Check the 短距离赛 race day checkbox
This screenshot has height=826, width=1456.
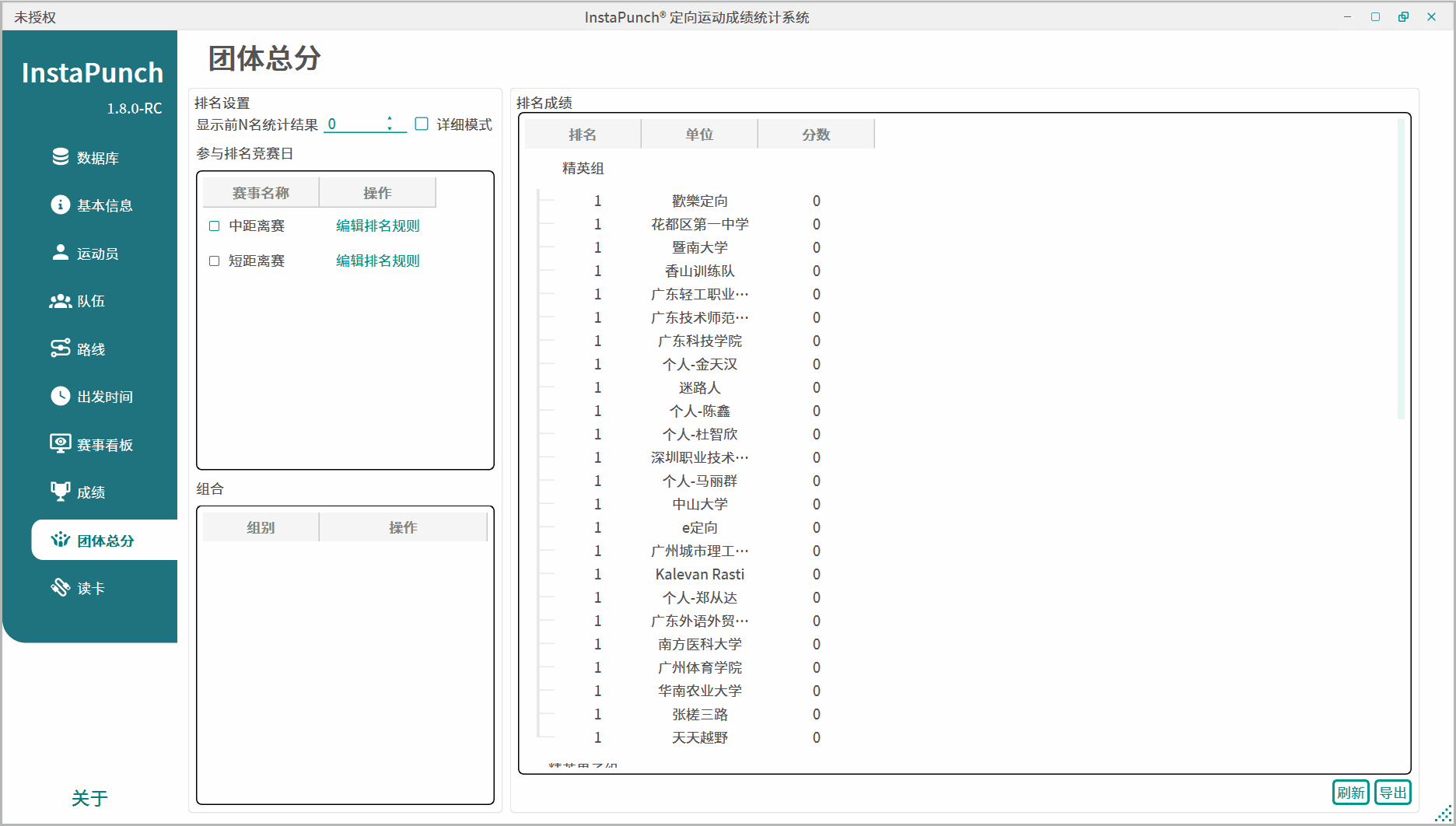point(215,261)
